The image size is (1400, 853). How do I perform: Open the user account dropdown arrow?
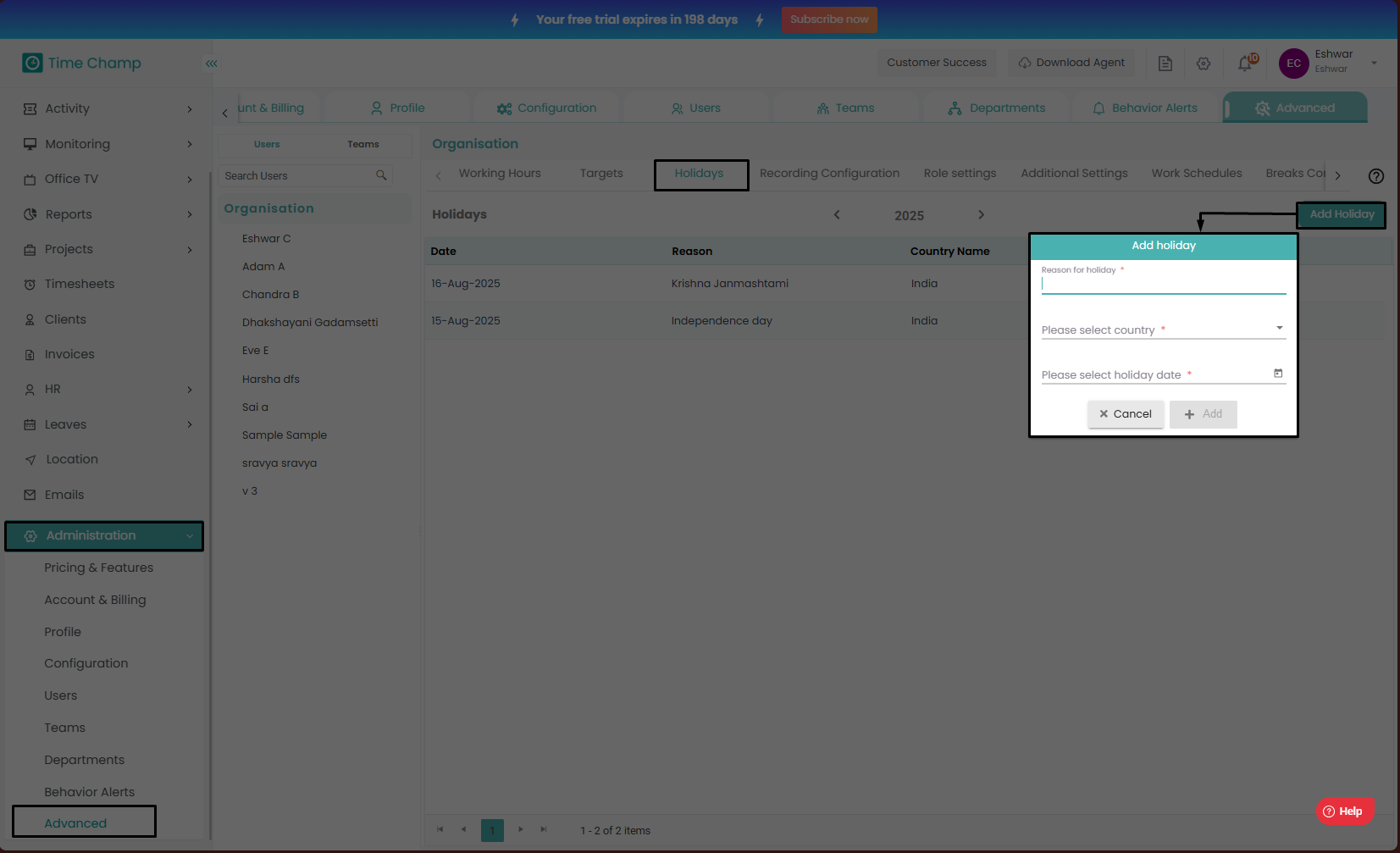(x=1374, y=63)
